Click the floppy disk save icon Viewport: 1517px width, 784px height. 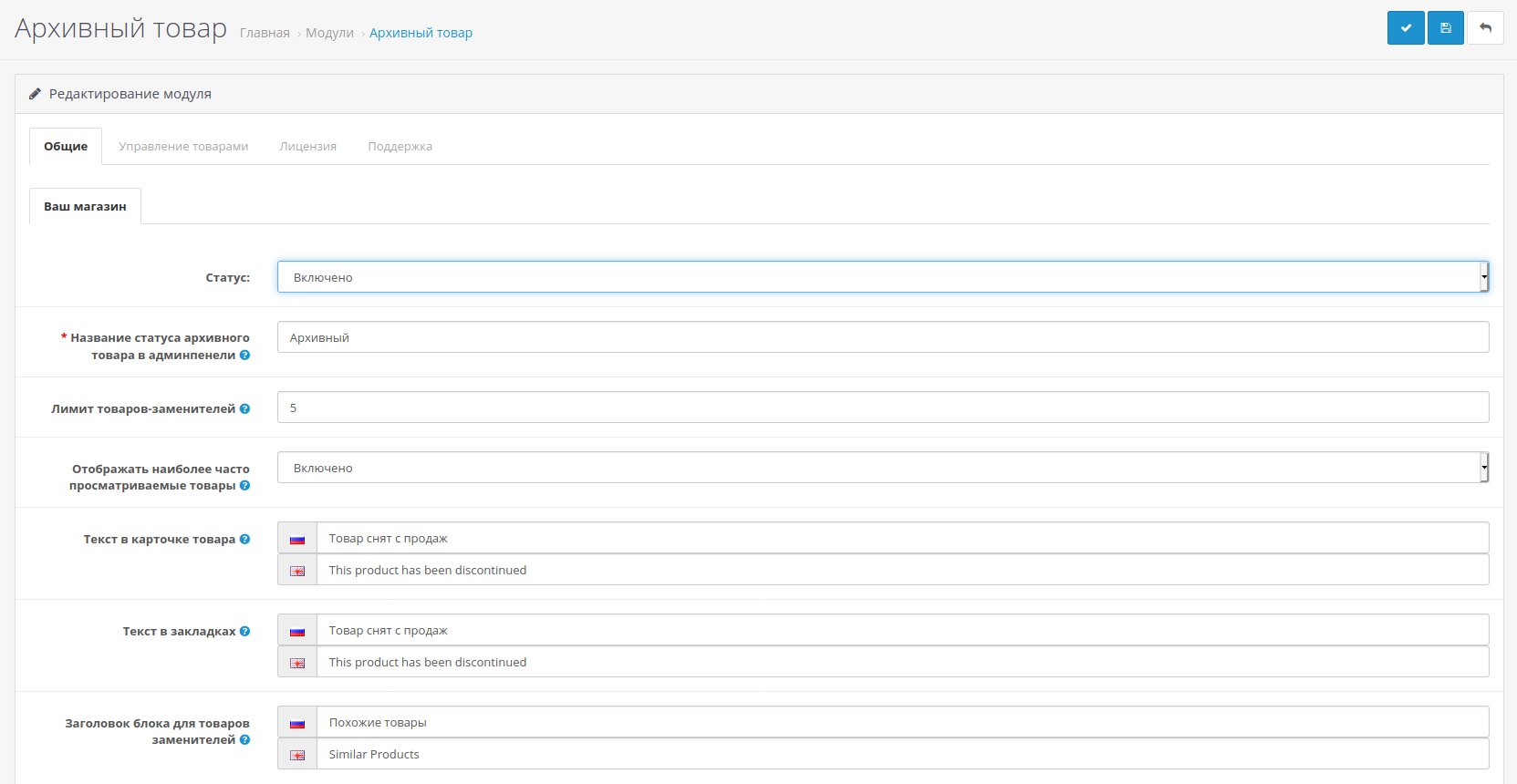(x=1445, y=28)
